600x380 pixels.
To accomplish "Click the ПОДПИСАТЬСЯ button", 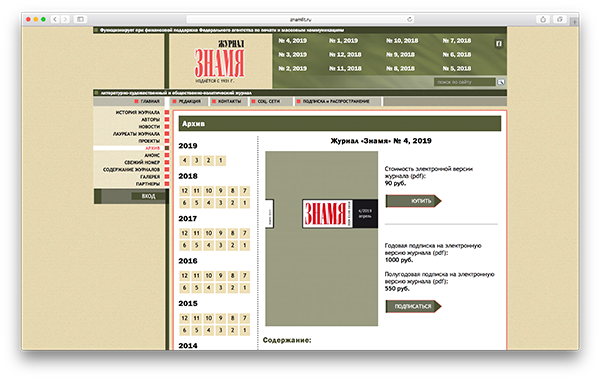I will (x=413, y=307).
